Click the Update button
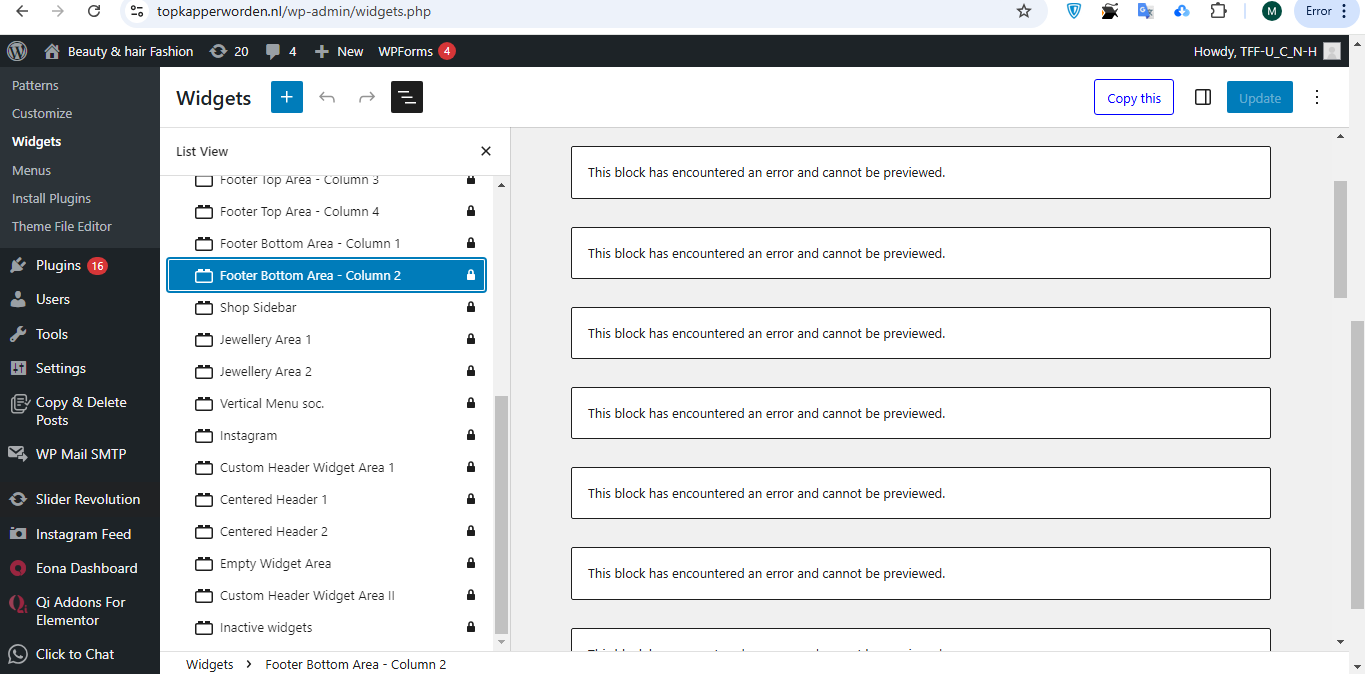Viewport: 1365px width, 674px height. 1260,98
